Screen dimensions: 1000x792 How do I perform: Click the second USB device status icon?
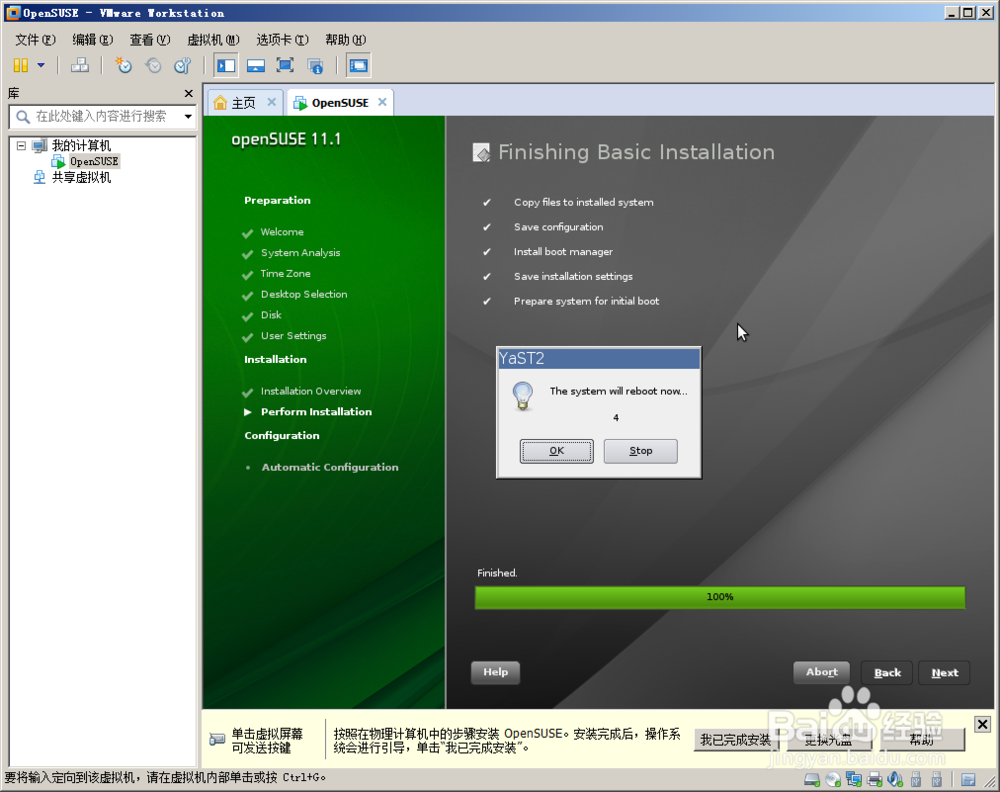[936, 779]
